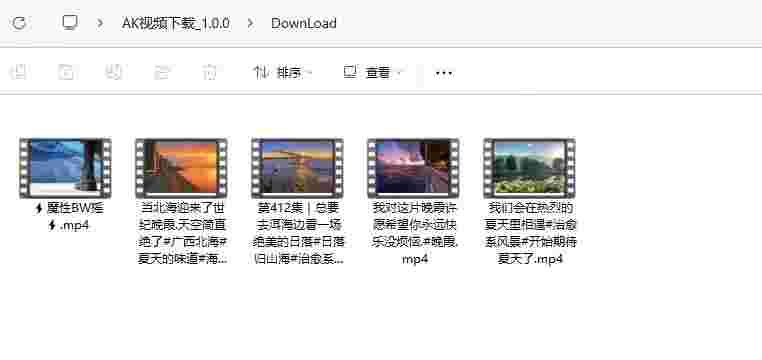The height and width of the screenshot is (360, 762).
Task: Select the 第412集 video thumbnail
Action: tap(297, 168)
